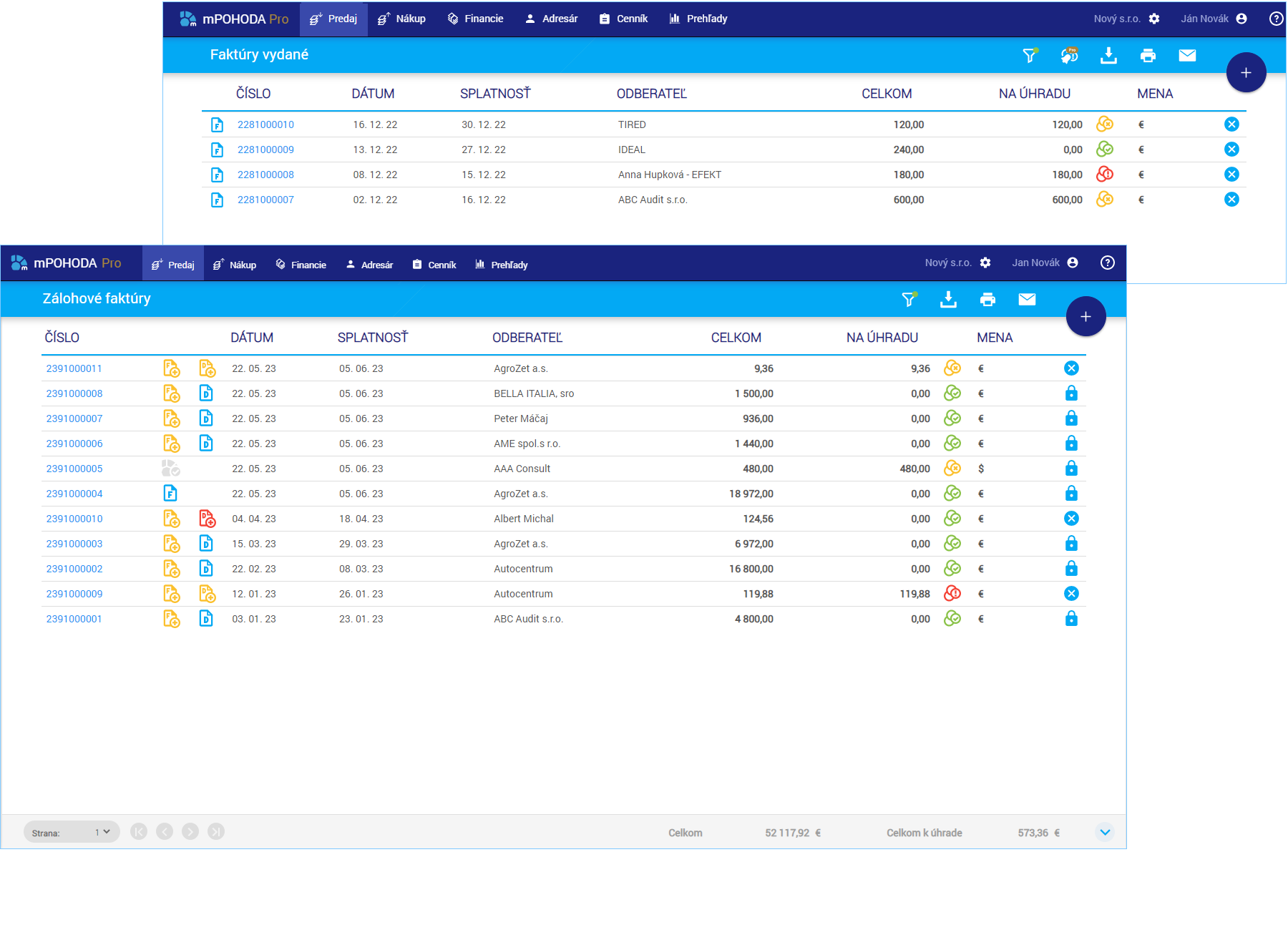1288x930 pixels.
Task: Open Cenník menu in front window
Action: (x=434, y=265)
